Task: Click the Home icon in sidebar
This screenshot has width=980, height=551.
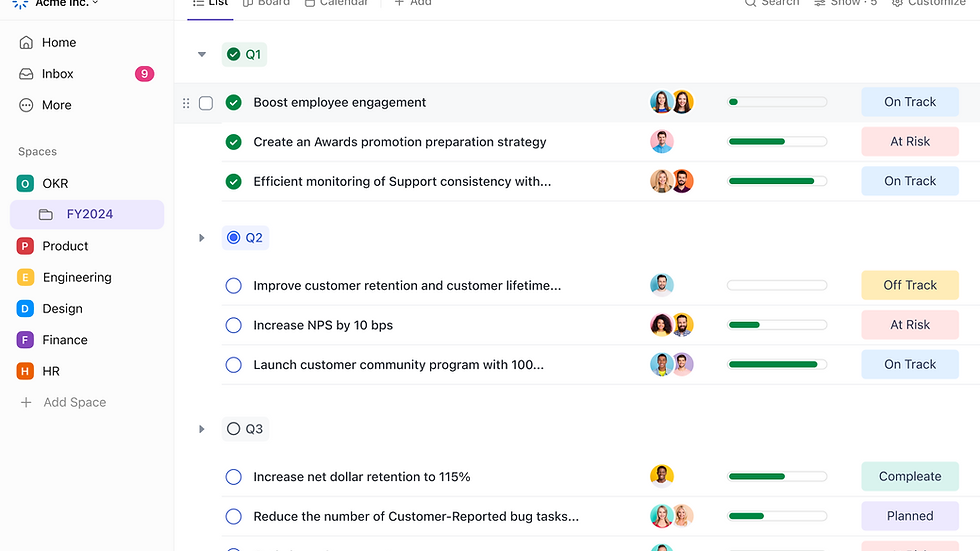Action: pos(26,43)
